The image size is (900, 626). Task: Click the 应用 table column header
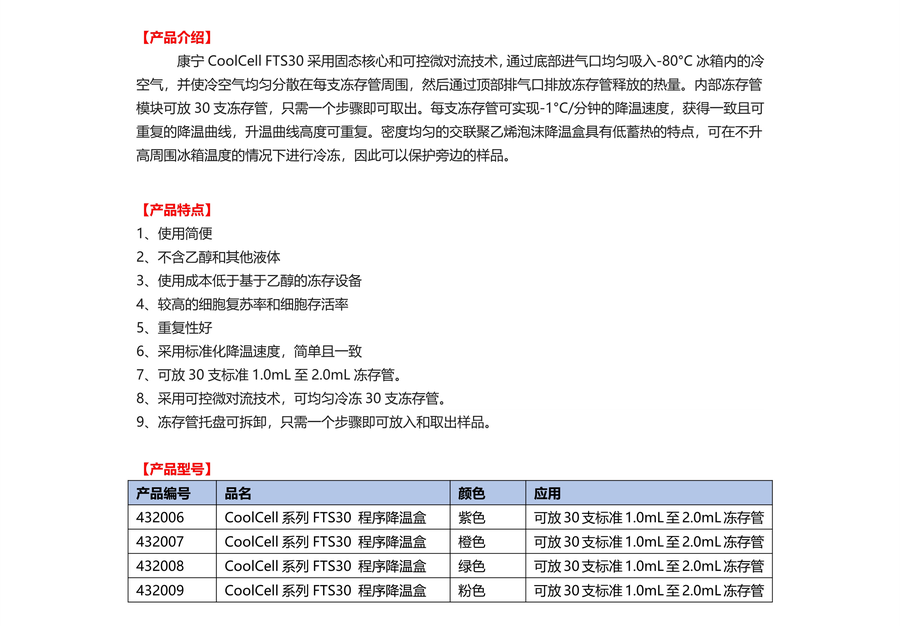649,493
